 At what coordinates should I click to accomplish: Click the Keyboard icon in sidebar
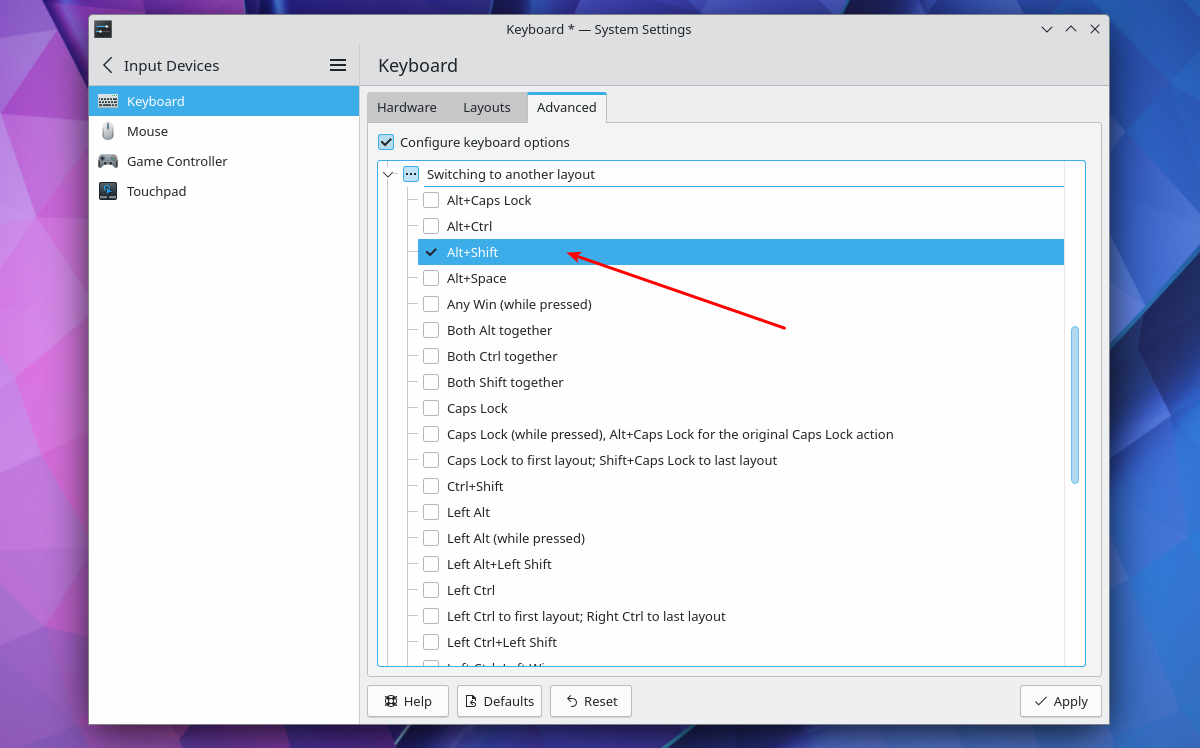pyautogui.click(x=108, y=101)
